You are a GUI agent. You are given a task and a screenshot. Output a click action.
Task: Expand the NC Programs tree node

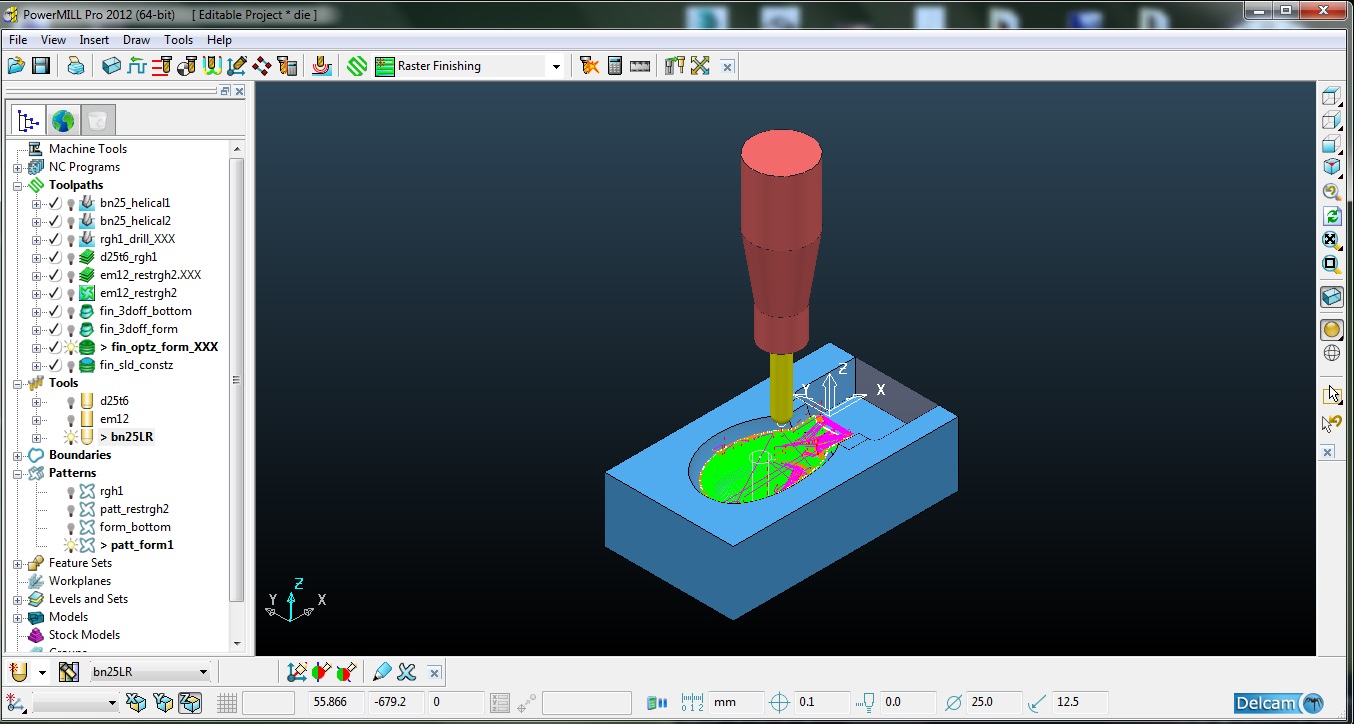18,167
